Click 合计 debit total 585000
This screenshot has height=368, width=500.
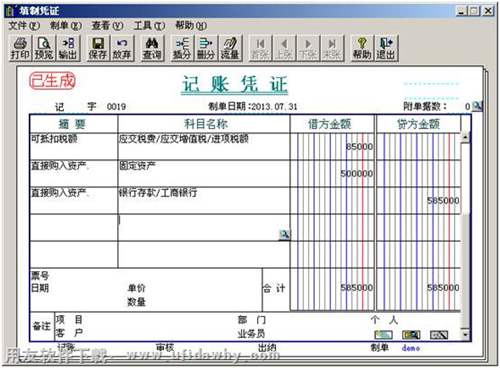(x=356, y=288)
